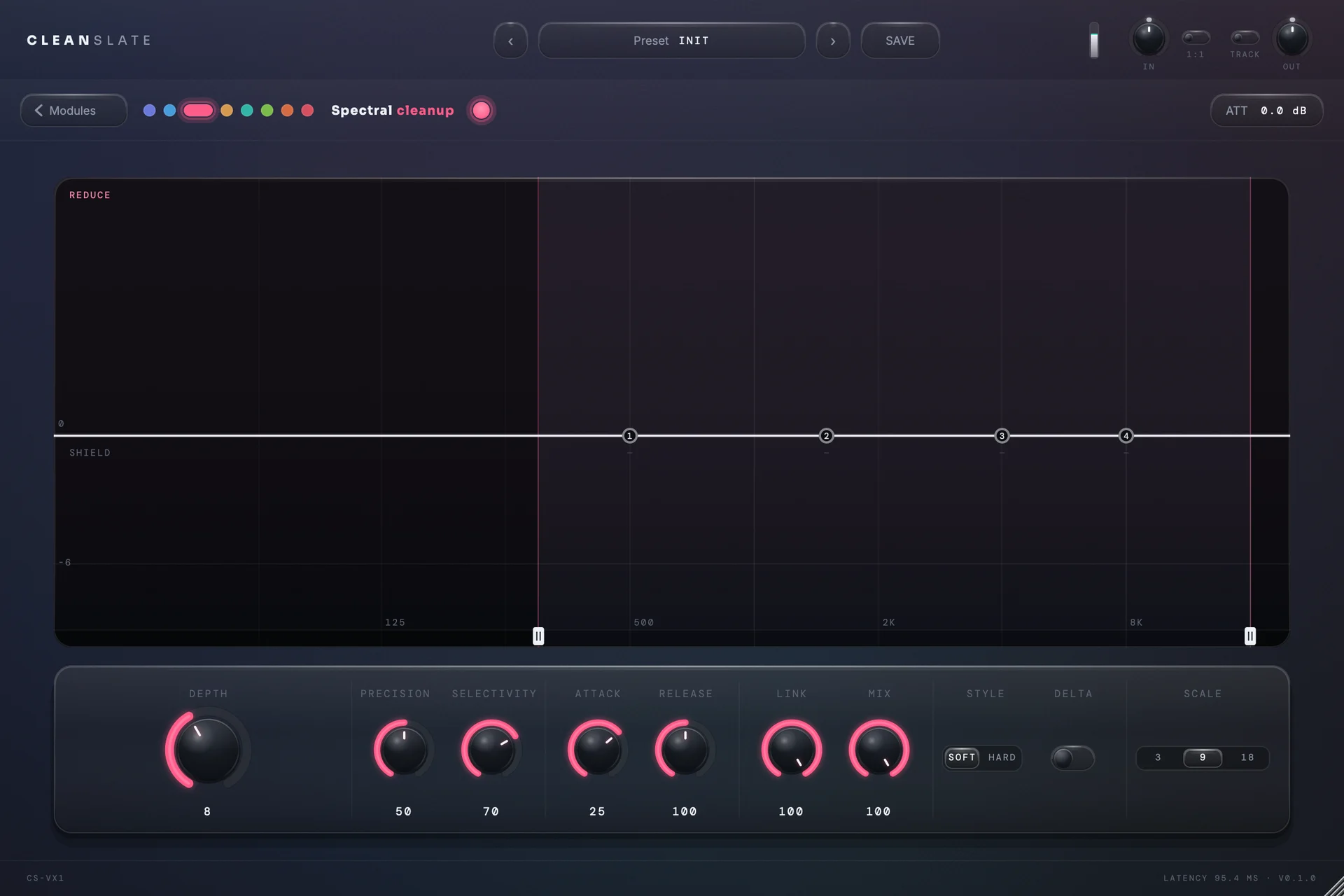Image resolution: width=1344 pixels, height=896 pixels.
Task: Toggle the 1:1 switch
Action: (x=1196, y=37)
